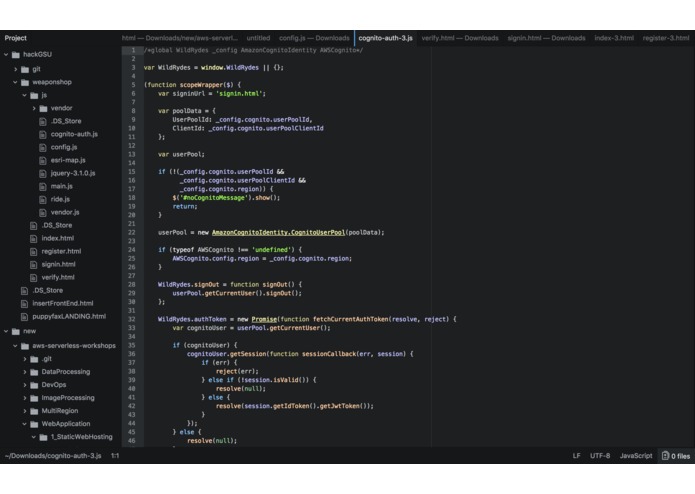Click the 1:1 cursor position indicator
The width and height of the screenshot is (695, 494).
pyautogui.click(x=115, y=455)
